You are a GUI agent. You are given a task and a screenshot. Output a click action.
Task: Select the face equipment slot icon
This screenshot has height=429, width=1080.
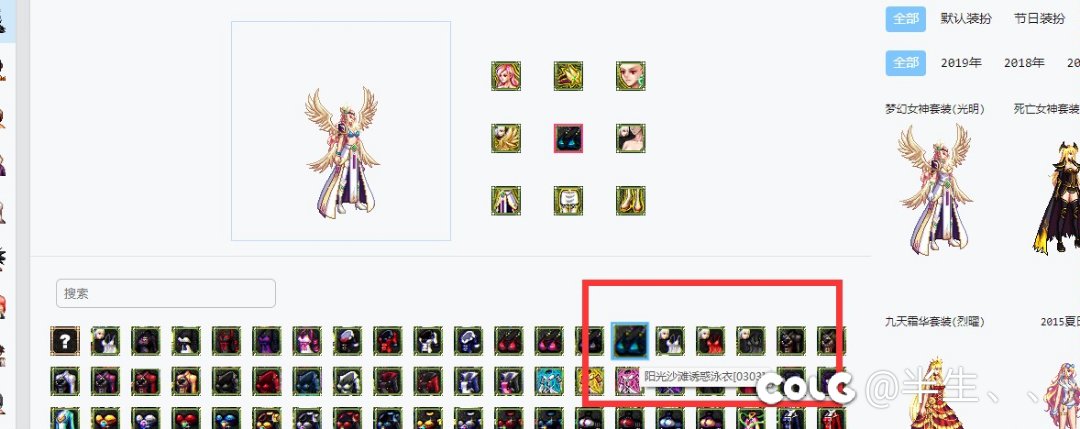pos(630,76)
